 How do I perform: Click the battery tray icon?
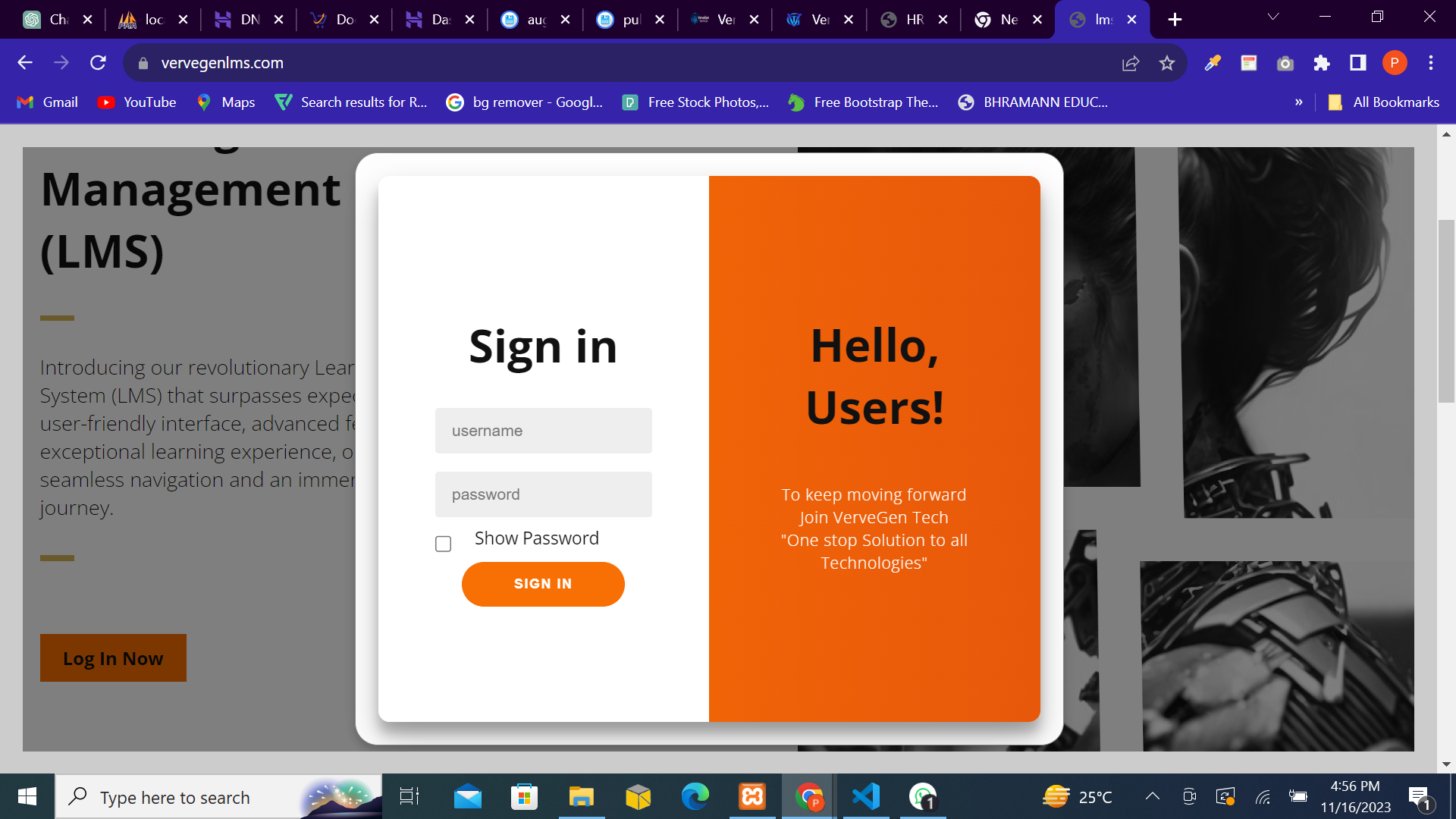coord(1298,797)
